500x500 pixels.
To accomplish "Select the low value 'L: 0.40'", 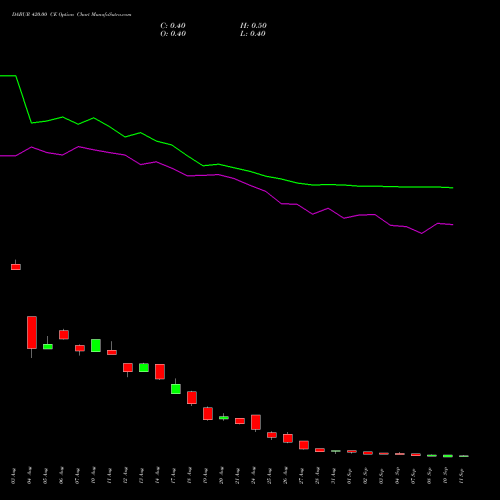I will [x=253, y=34].
